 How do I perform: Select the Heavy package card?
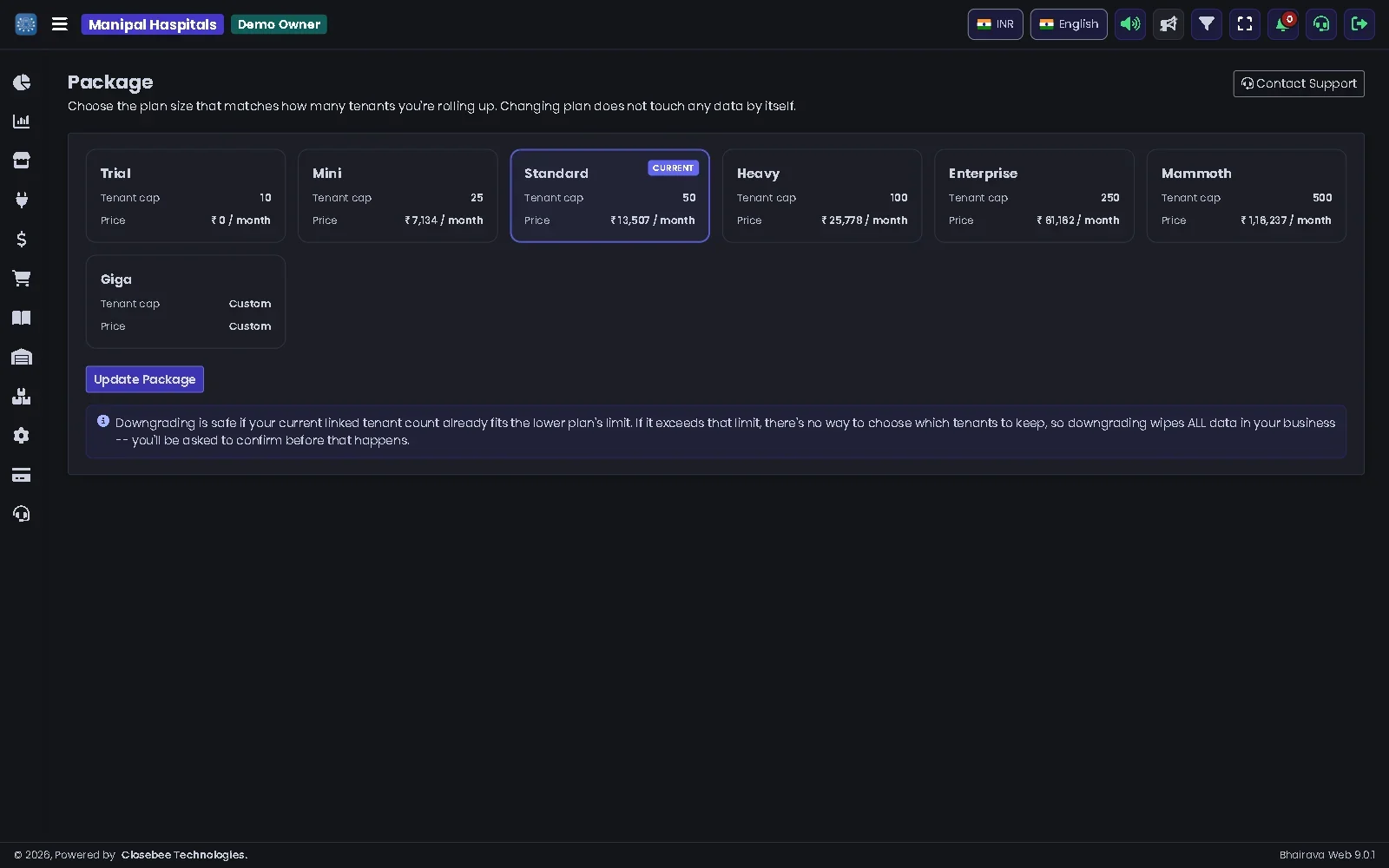click(x=822, y=195)
